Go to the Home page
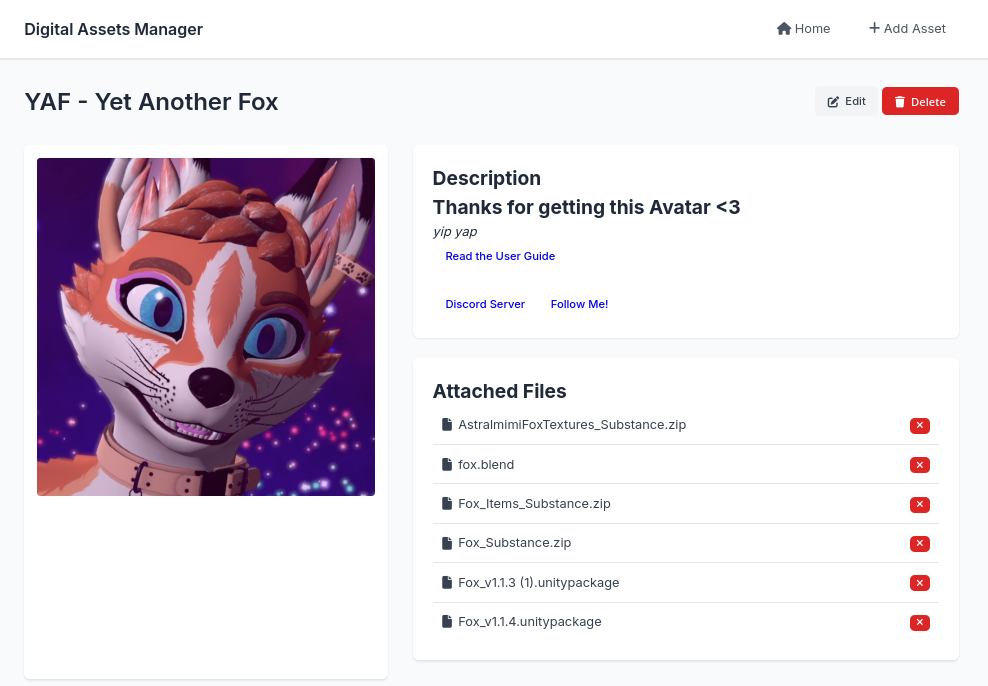This screenshot has width=988, height=686. 803,28
